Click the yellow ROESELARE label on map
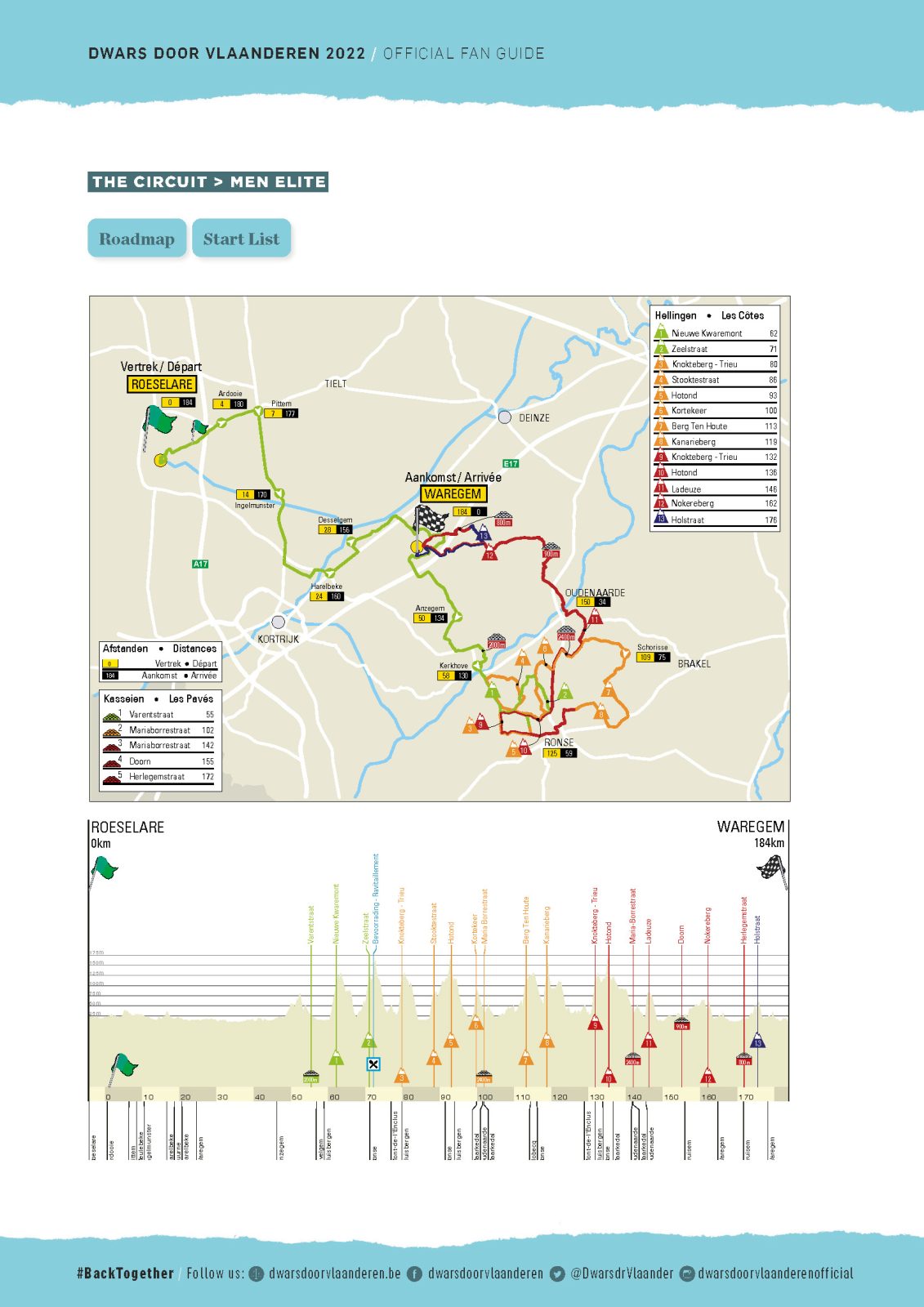Viewport: 924px width, 1307px height. coord(162,384)
